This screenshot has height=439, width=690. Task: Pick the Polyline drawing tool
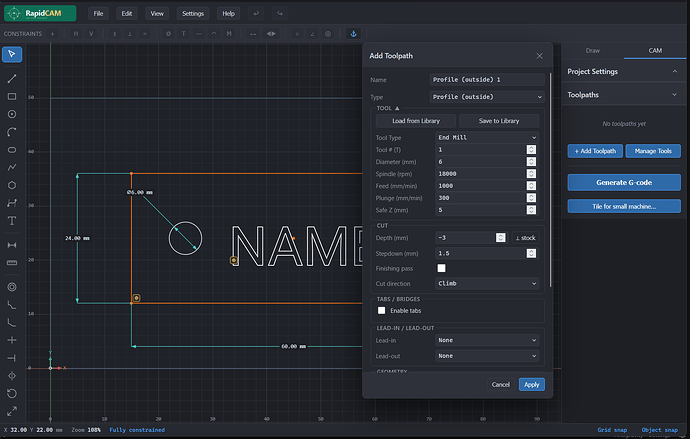coord(12,167)
